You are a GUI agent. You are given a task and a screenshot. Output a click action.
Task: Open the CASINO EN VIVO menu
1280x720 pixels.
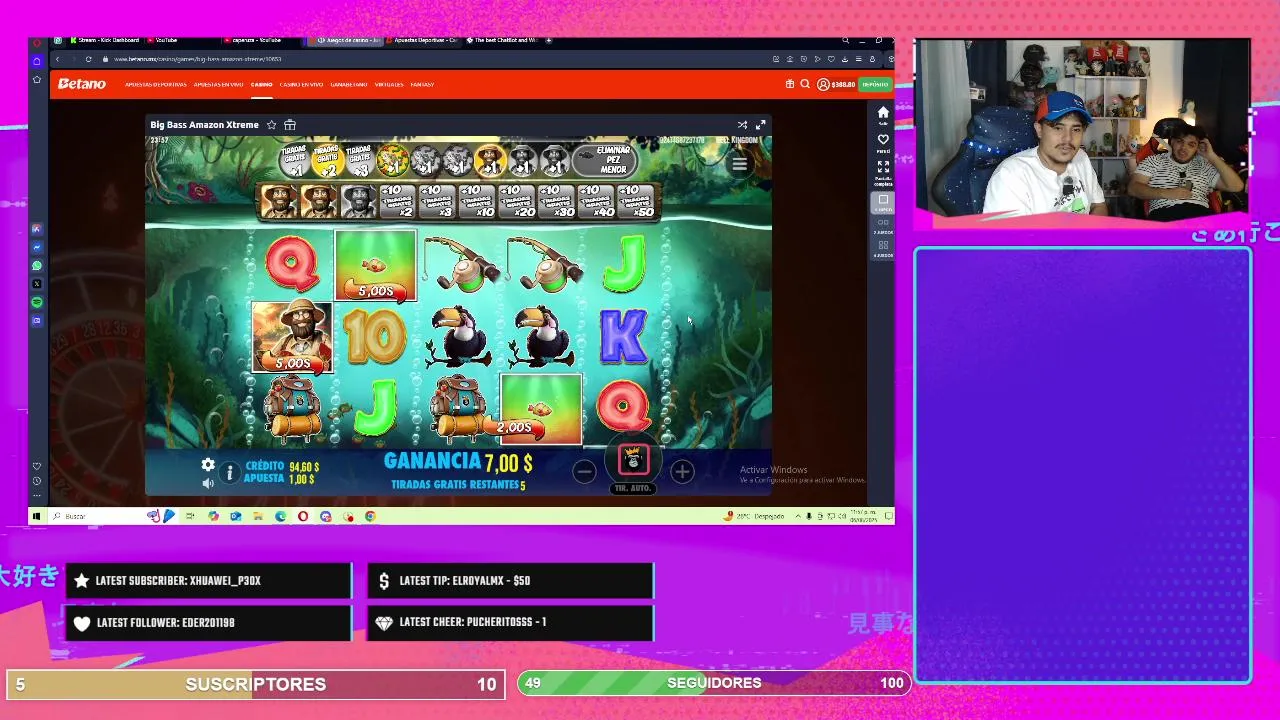pos(301,85)
